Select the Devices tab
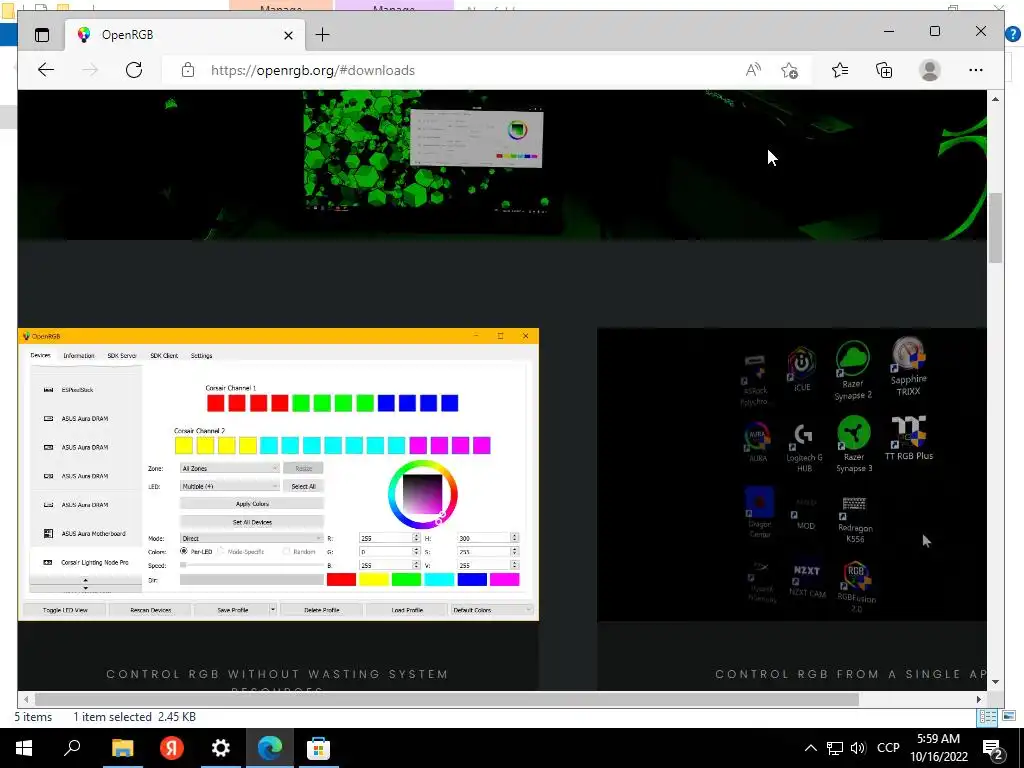This screenshot has width=1024, height=768. pos(40,356)
